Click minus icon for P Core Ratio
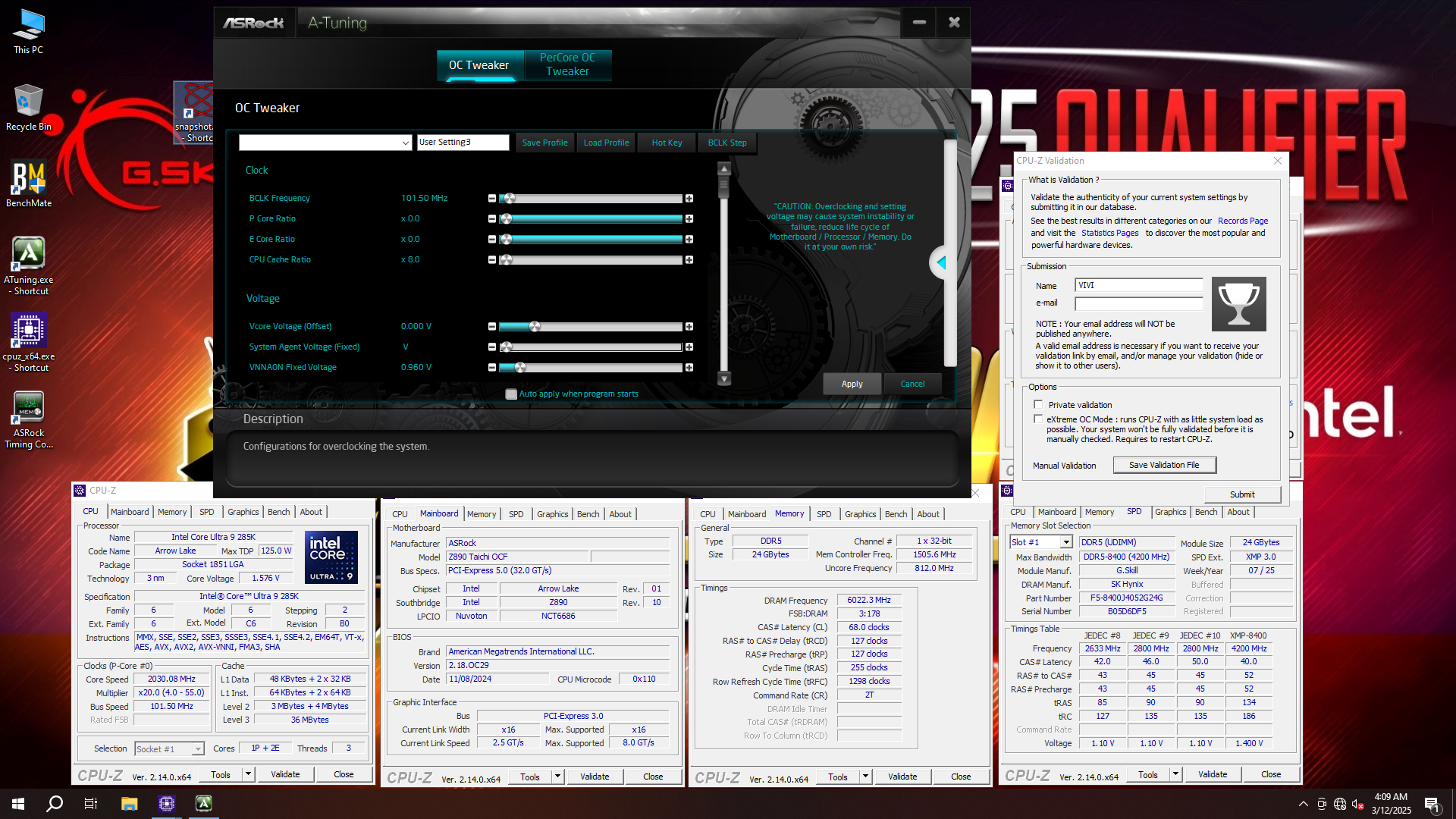1456x819 pixels. [x=492, y=219]
